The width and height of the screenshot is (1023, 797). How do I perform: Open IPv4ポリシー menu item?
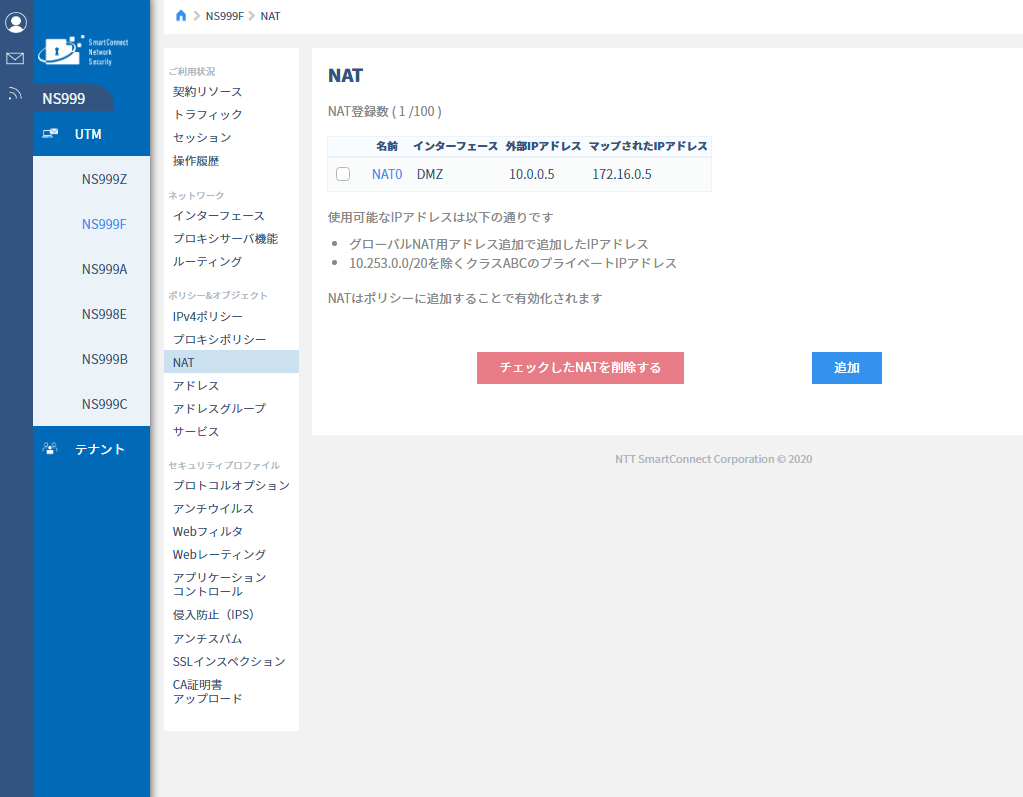[x=207, y=316]
